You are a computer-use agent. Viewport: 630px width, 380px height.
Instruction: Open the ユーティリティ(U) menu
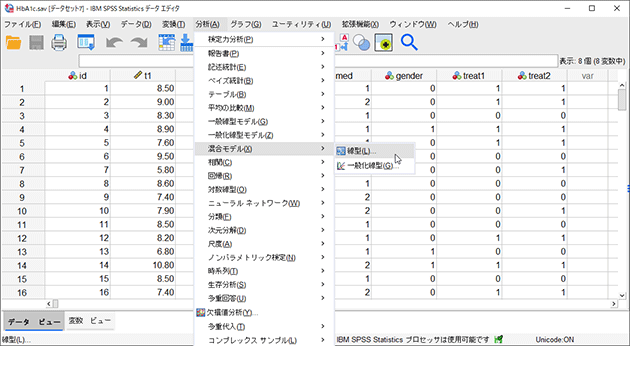(301, 25)
